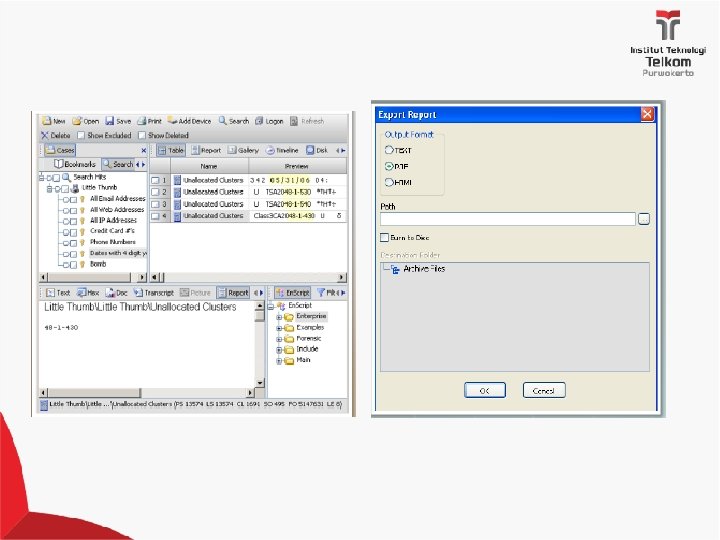The height and width of the screenshot is (540, 720).
Task: Check the row 4 table checkbox
Action: 156,216
